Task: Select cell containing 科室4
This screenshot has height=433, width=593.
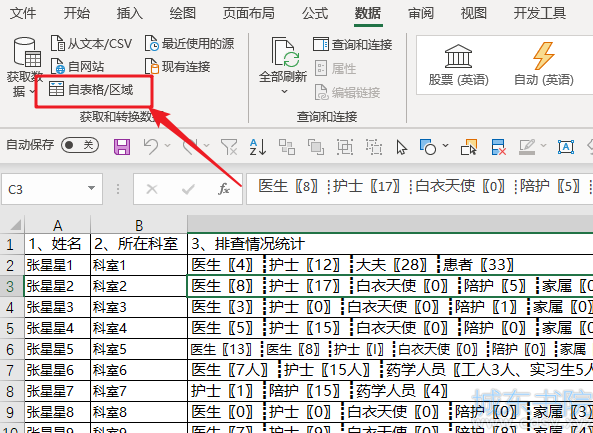Action: pos(139,328)
